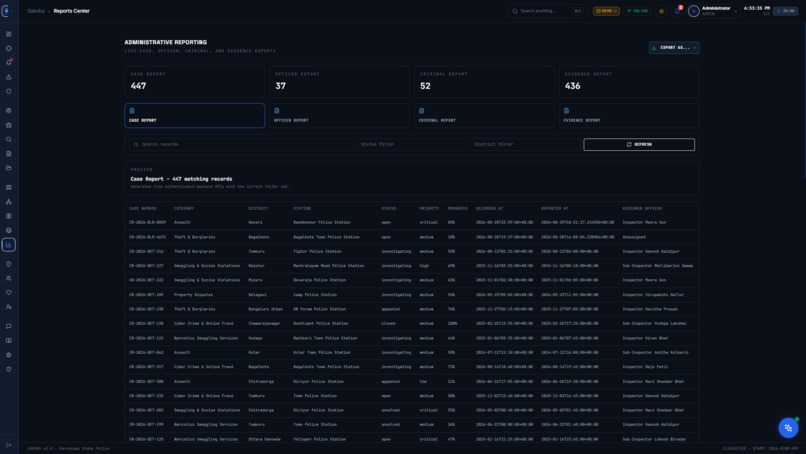Click the Case Report 447 stat card

tap(195, 81)
